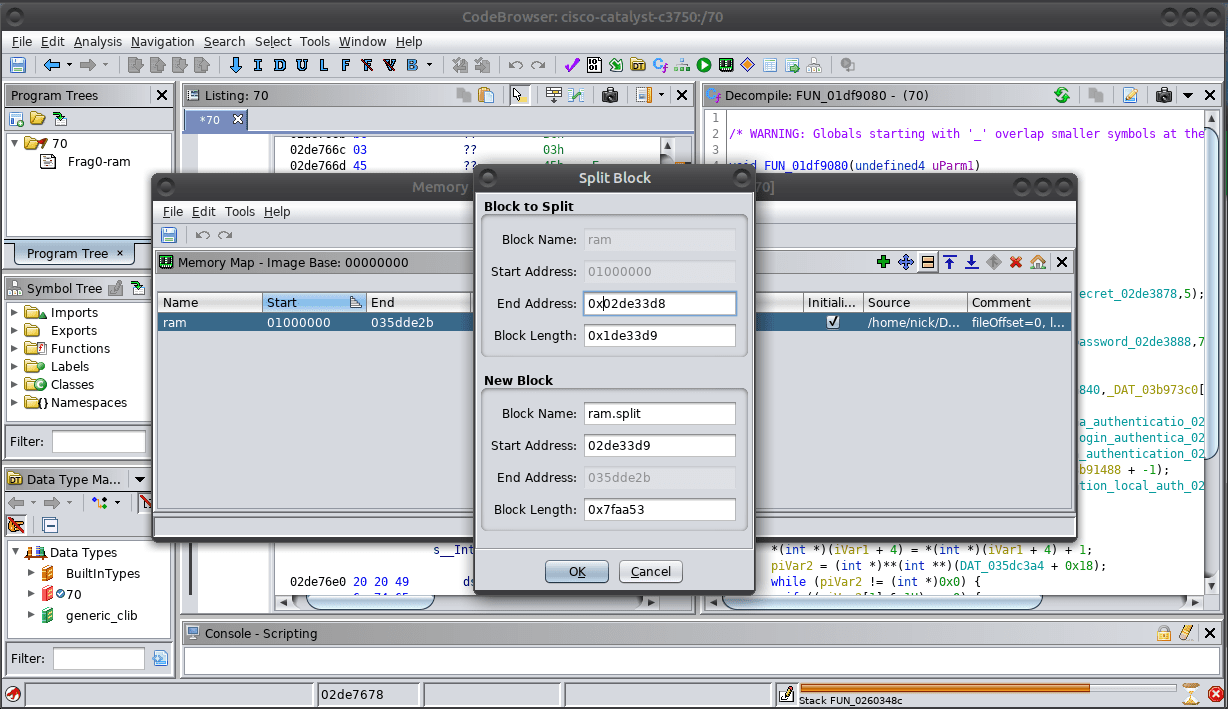Click the new Block Name field ram.split

(660, 413)
